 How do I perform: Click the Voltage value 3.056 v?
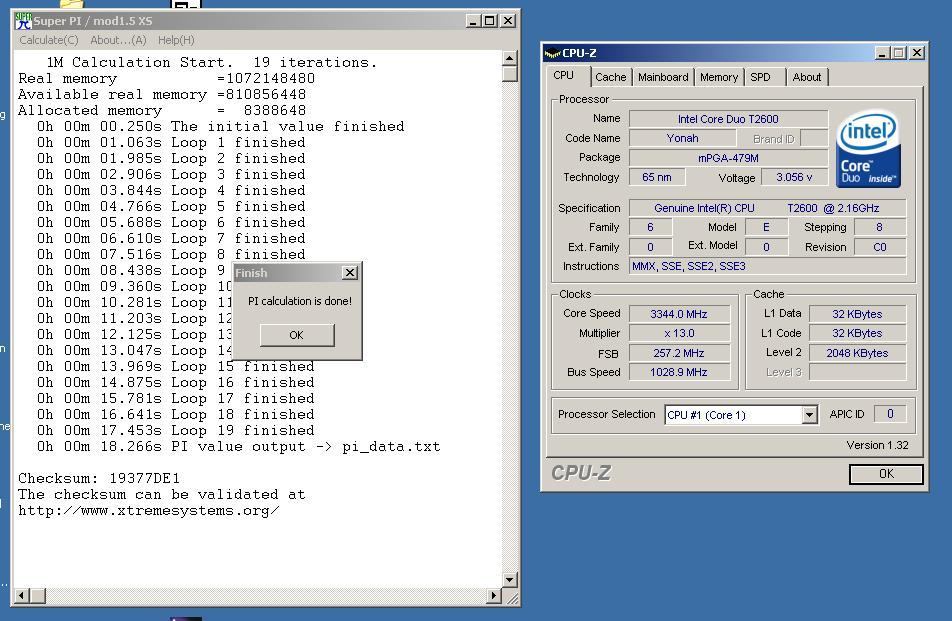click(794, 177)
